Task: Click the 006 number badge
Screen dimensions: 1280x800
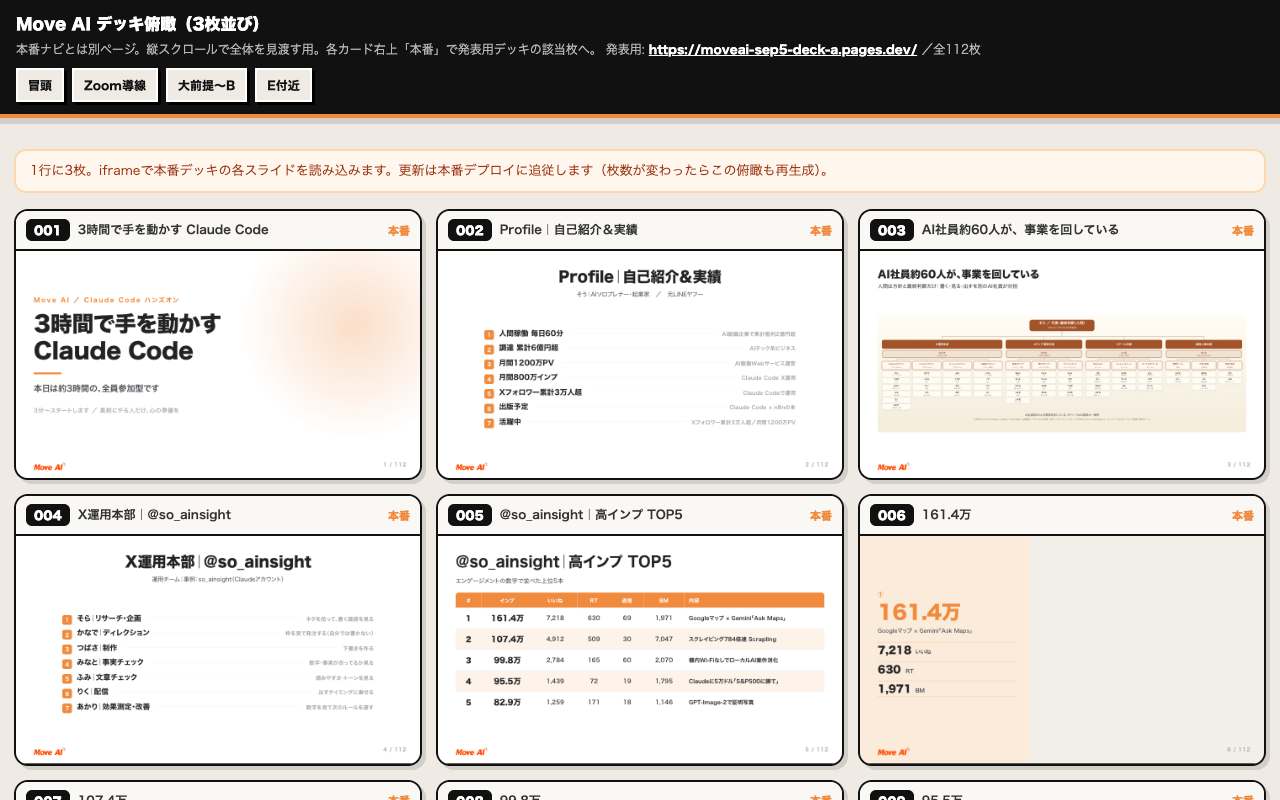Action: (891, 515)
